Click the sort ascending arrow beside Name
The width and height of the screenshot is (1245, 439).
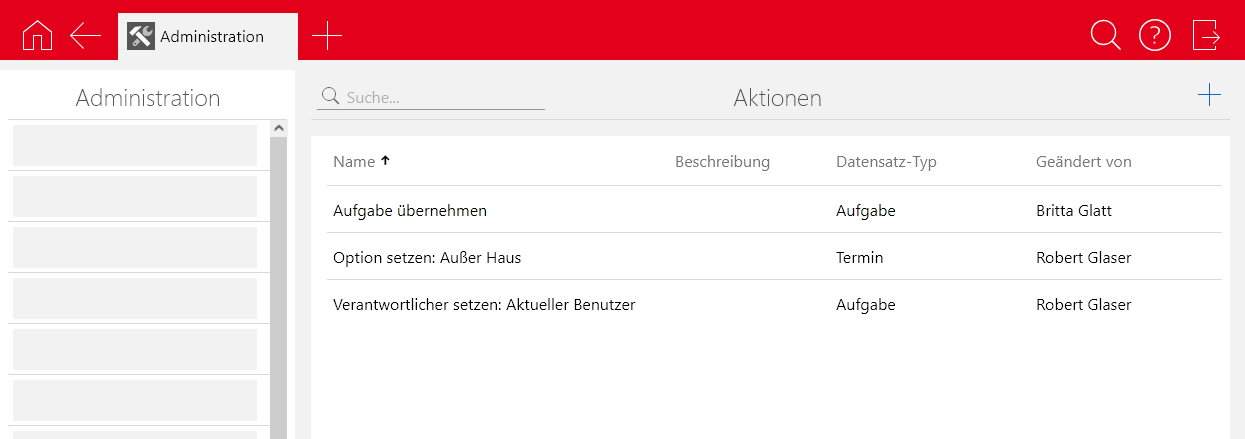(386, 161)
